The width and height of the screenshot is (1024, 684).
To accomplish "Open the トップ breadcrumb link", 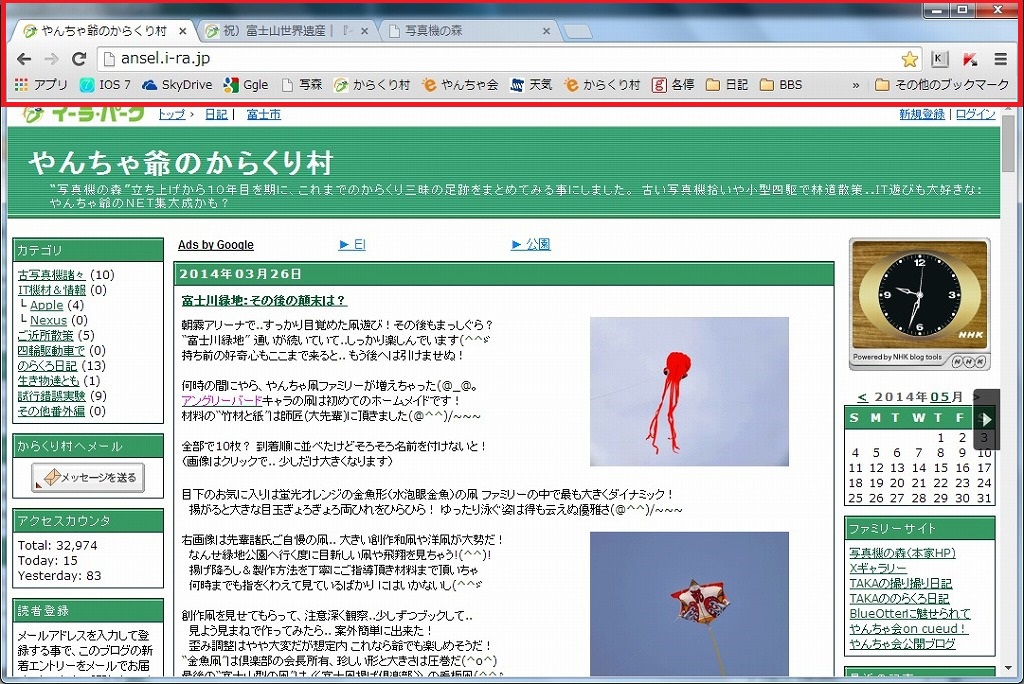I will [172, 114].
